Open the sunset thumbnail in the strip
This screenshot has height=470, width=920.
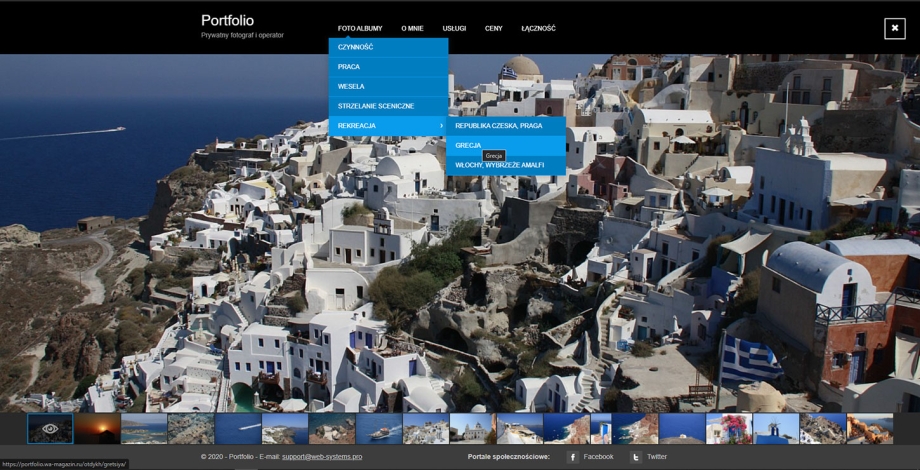97,429
